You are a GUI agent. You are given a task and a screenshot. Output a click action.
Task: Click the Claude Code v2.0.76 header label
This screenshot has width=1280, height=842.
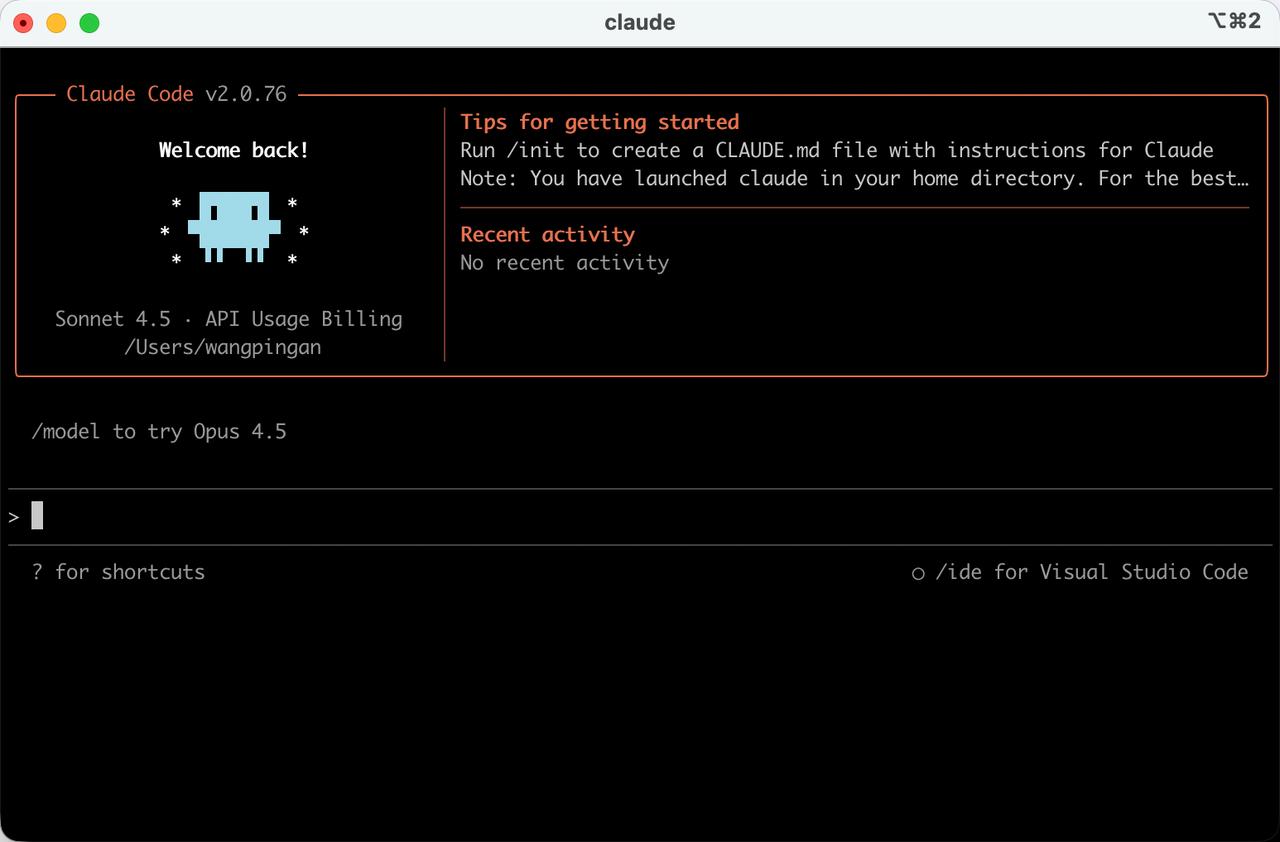[175, 93]
